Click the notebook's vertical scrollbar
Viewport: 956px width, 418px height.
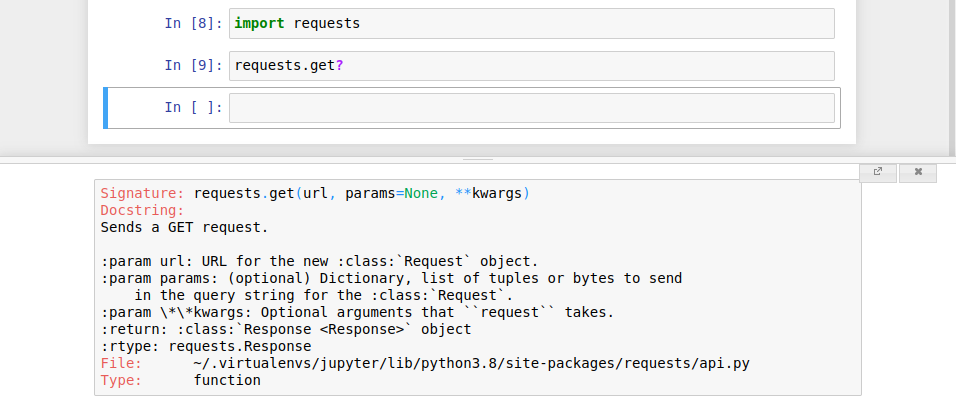click(953, 78)
